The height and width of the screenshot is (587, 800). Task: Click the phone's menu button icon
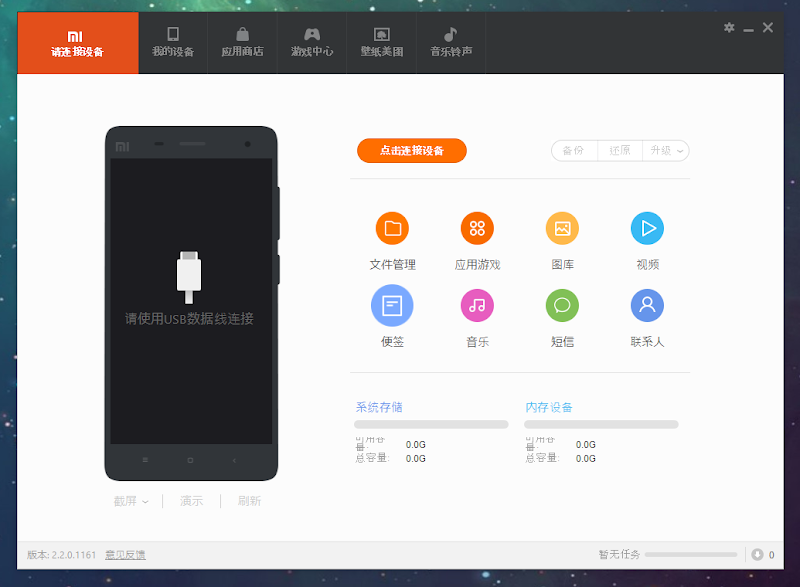[x=145, y=460]
